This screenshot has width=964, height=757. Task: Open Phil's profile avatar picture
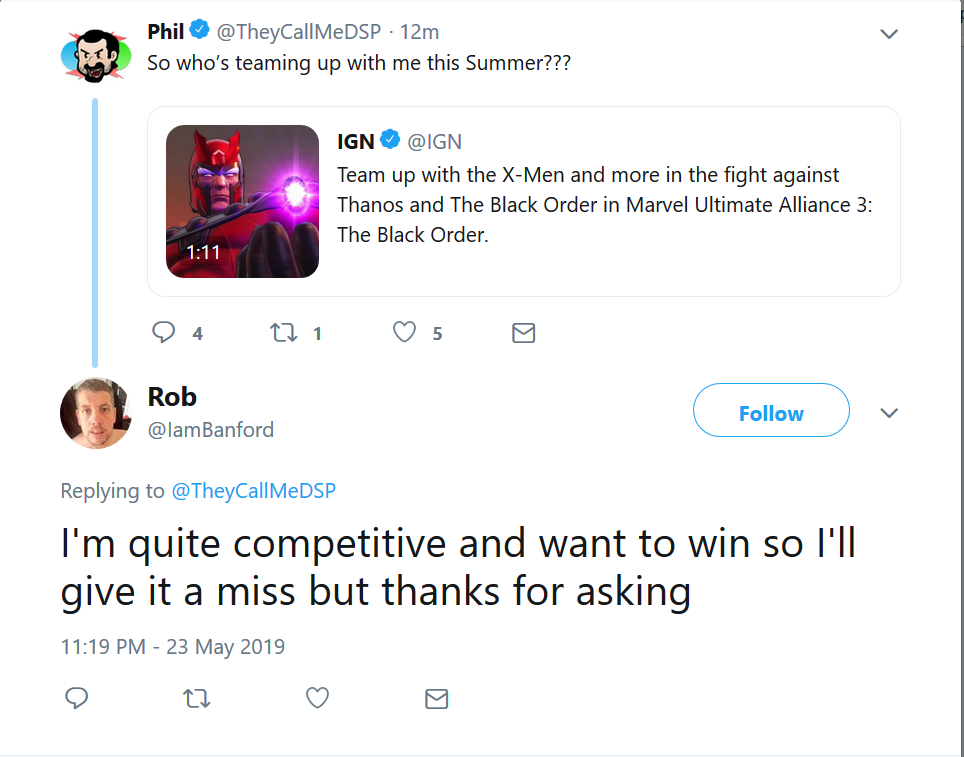[x=96, y=55]
